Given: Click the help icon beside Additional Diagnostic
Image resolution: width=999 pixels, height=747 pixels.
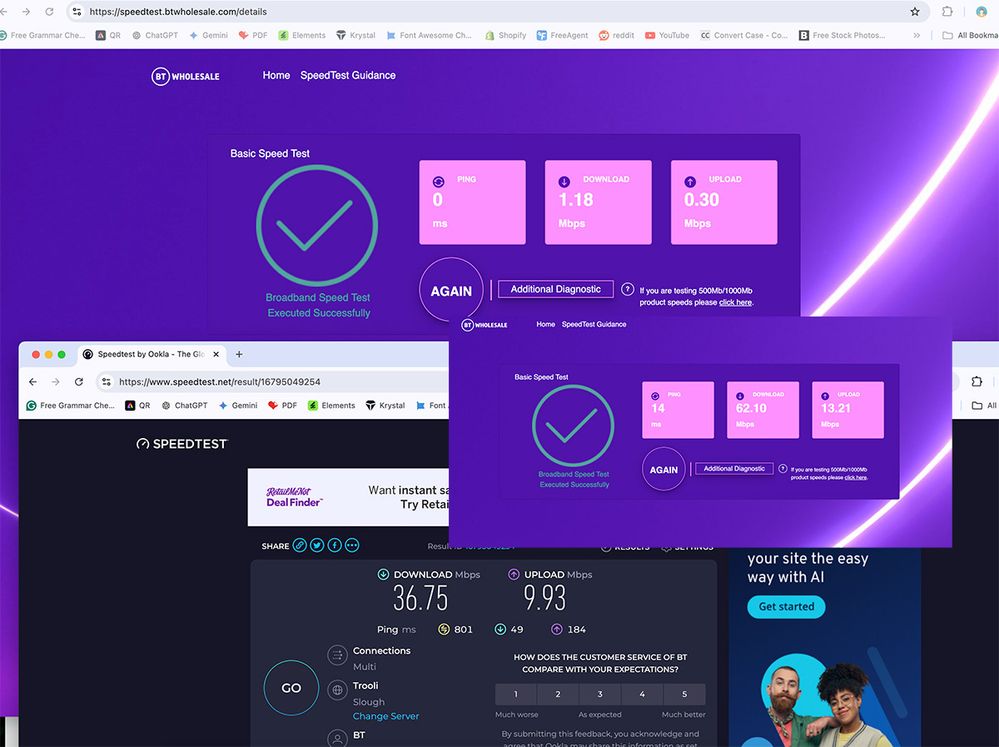Looking at the screenshot, I should (628, 289).
